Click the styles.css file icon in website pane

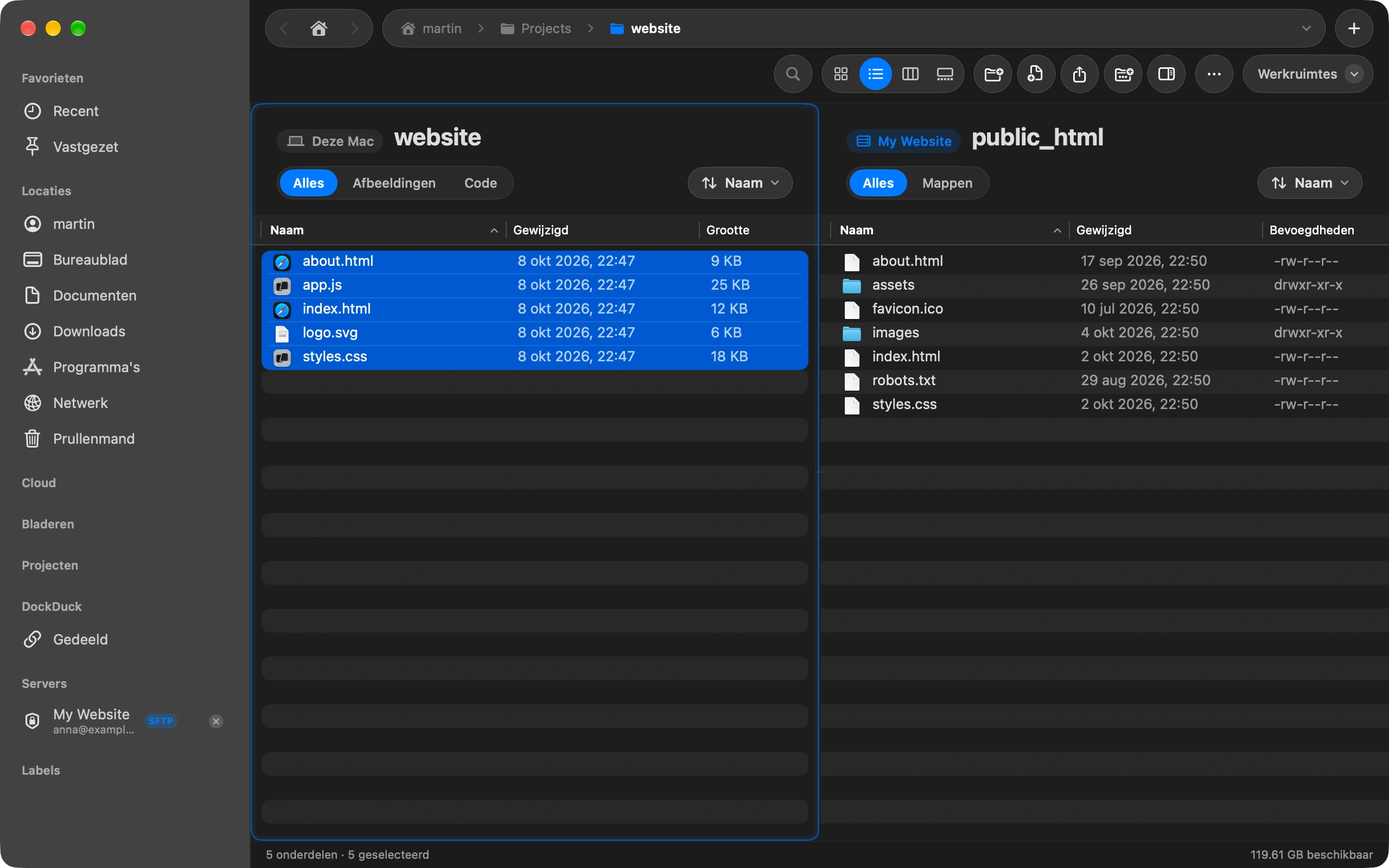click(x=282, y=357)
